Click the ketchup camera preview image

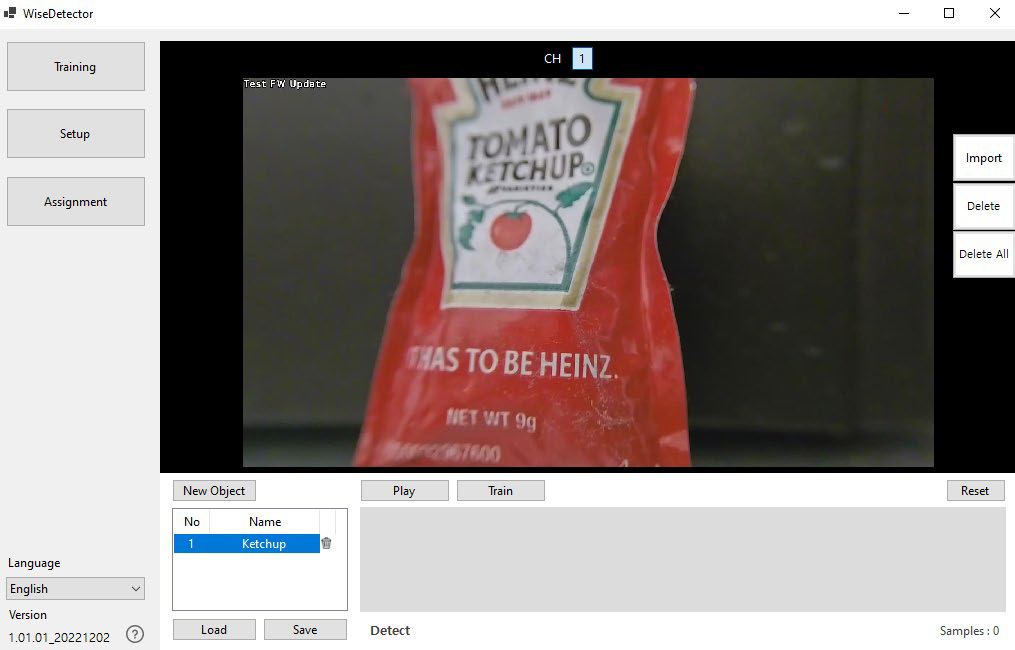click(588, 273)
